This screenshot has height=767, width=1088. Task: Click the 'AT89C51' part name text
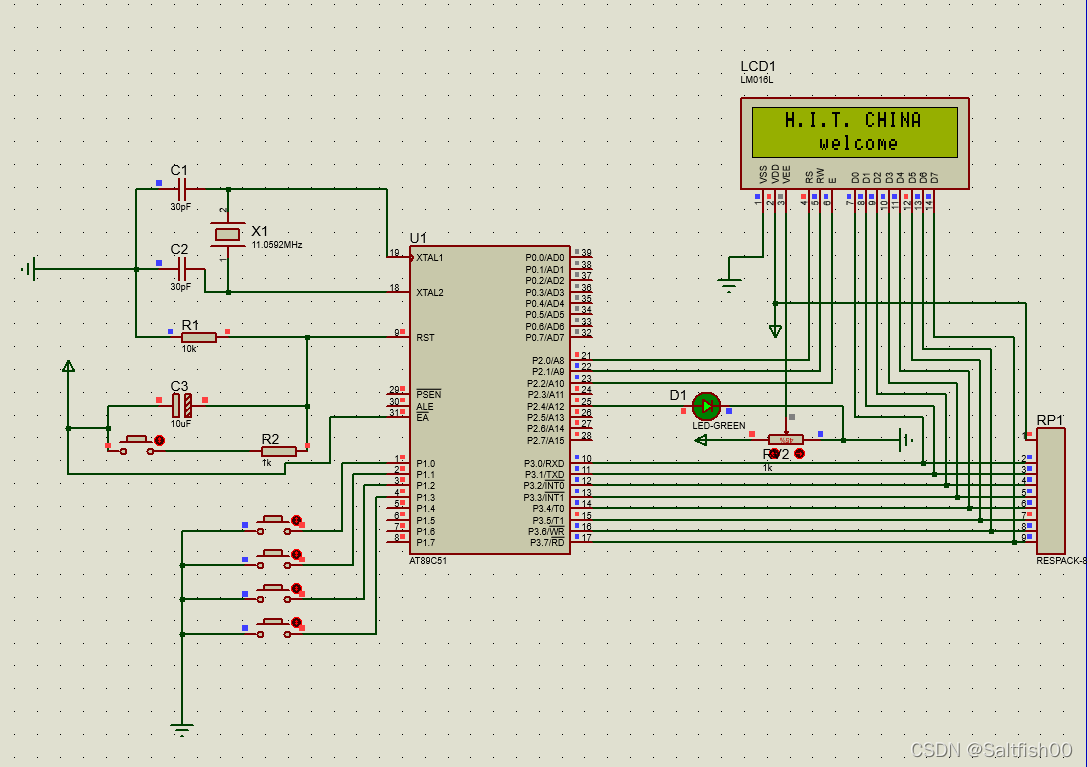point(428,561)
